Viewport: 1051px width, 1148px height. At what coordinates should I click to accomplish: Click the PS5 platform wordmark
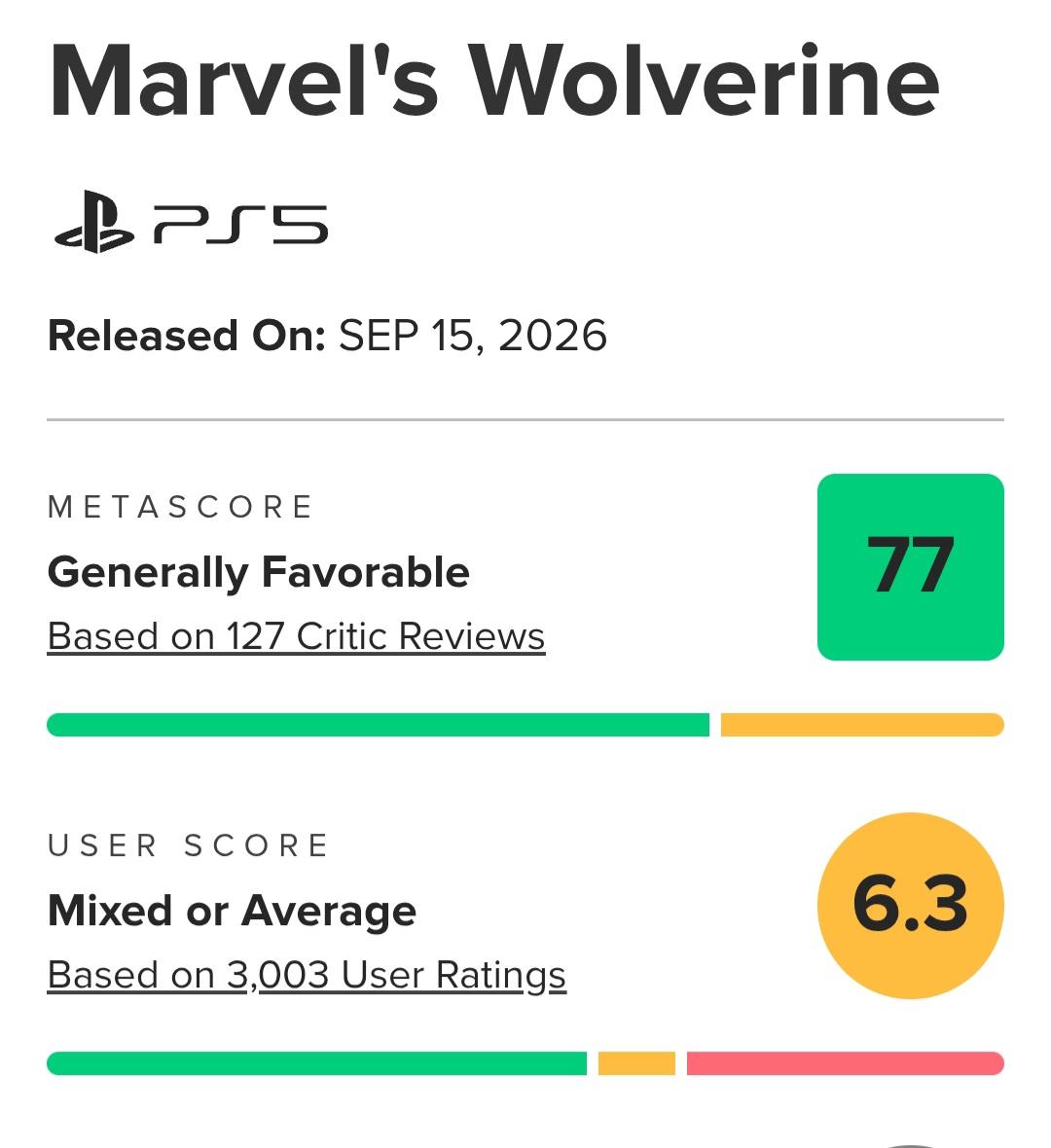coord(240,224)
